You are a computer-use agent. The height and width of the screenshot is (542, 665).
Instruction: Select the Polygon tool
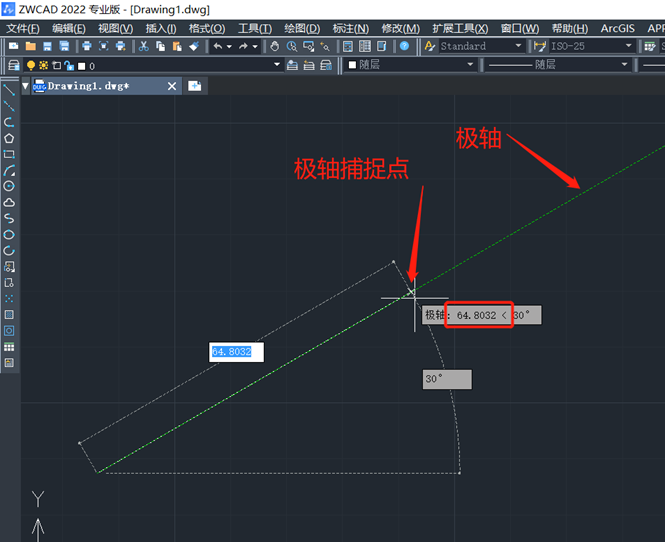[x=9, y=138]
